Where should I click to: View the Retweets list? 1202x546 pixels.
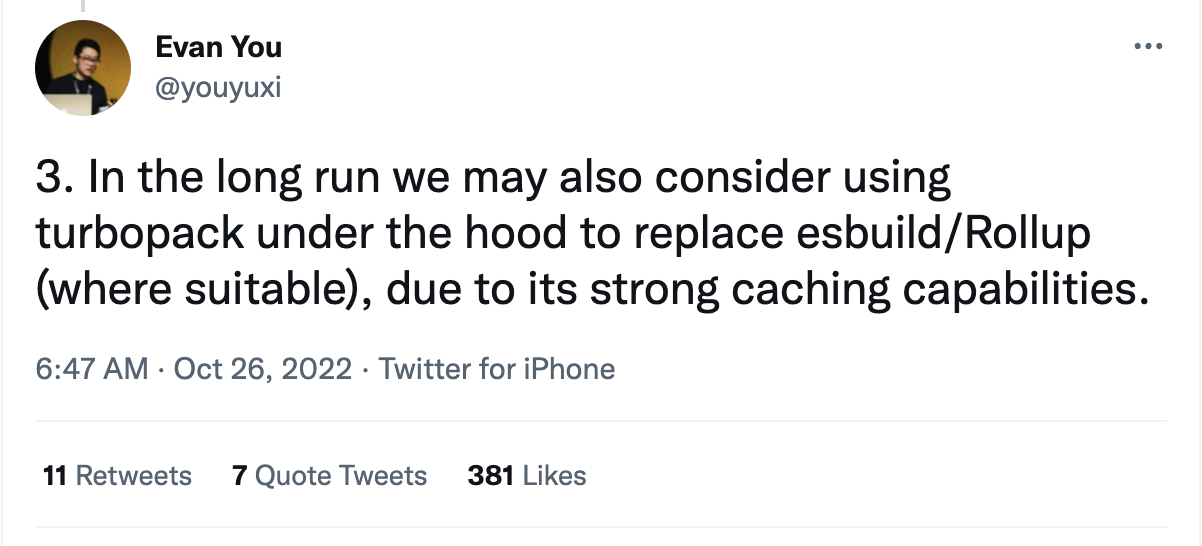click(x=134, y=475)
